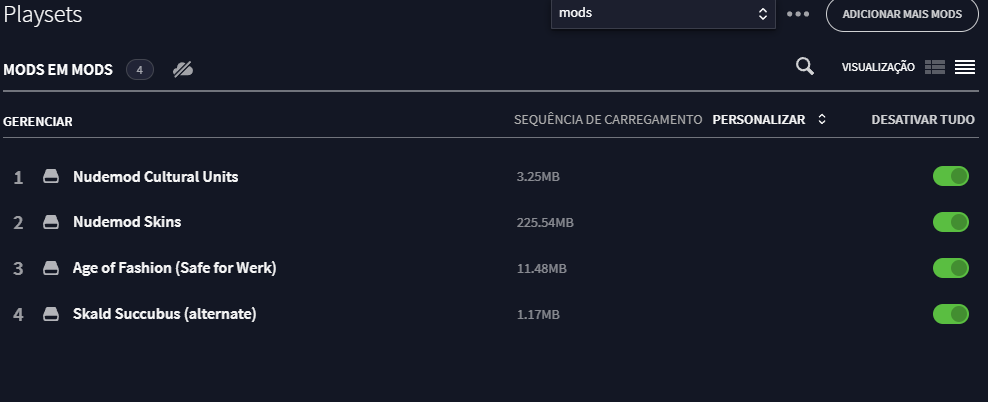Click the local drive icon beside Age of Fashion
The image size is (988, 402).
click(51, 268)
